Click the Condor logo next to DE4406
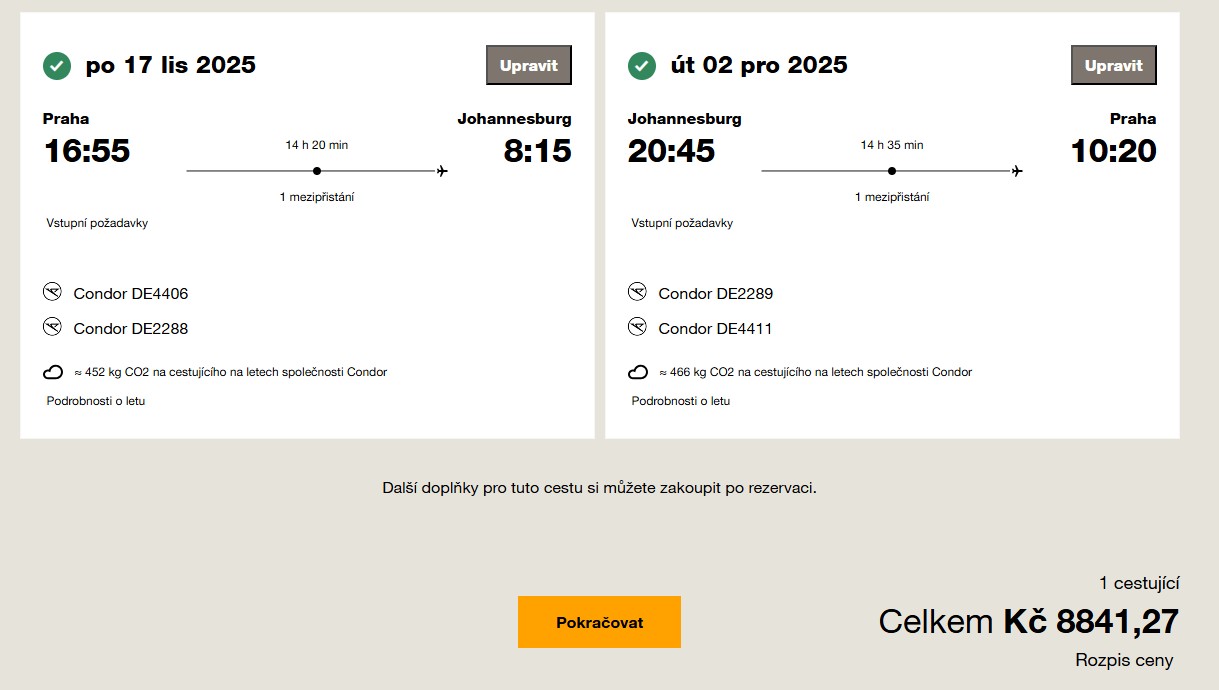This screenshot has width=1219, height=690. [53, 292]
